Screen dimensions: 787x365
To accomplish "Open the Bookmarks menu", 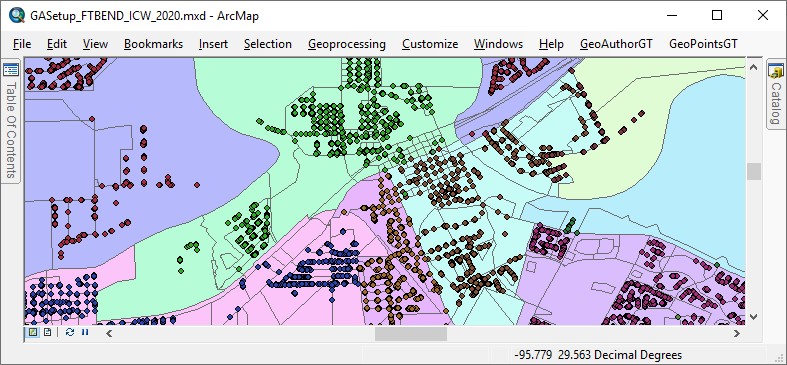I will (154, 44).
